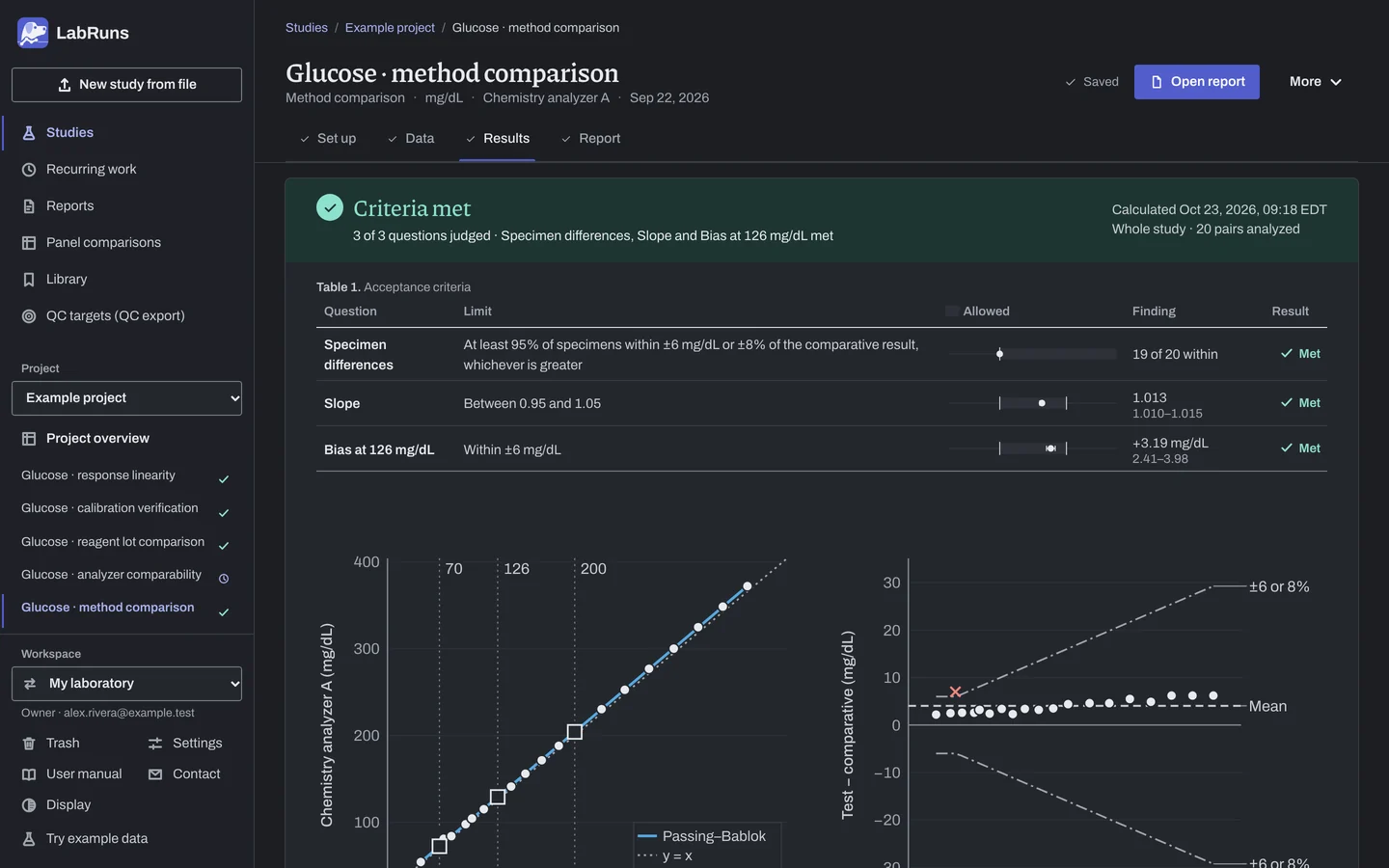The height and width of the screenshot is (868, 1389).
Task: Open Contact
Action: (196, 773)
